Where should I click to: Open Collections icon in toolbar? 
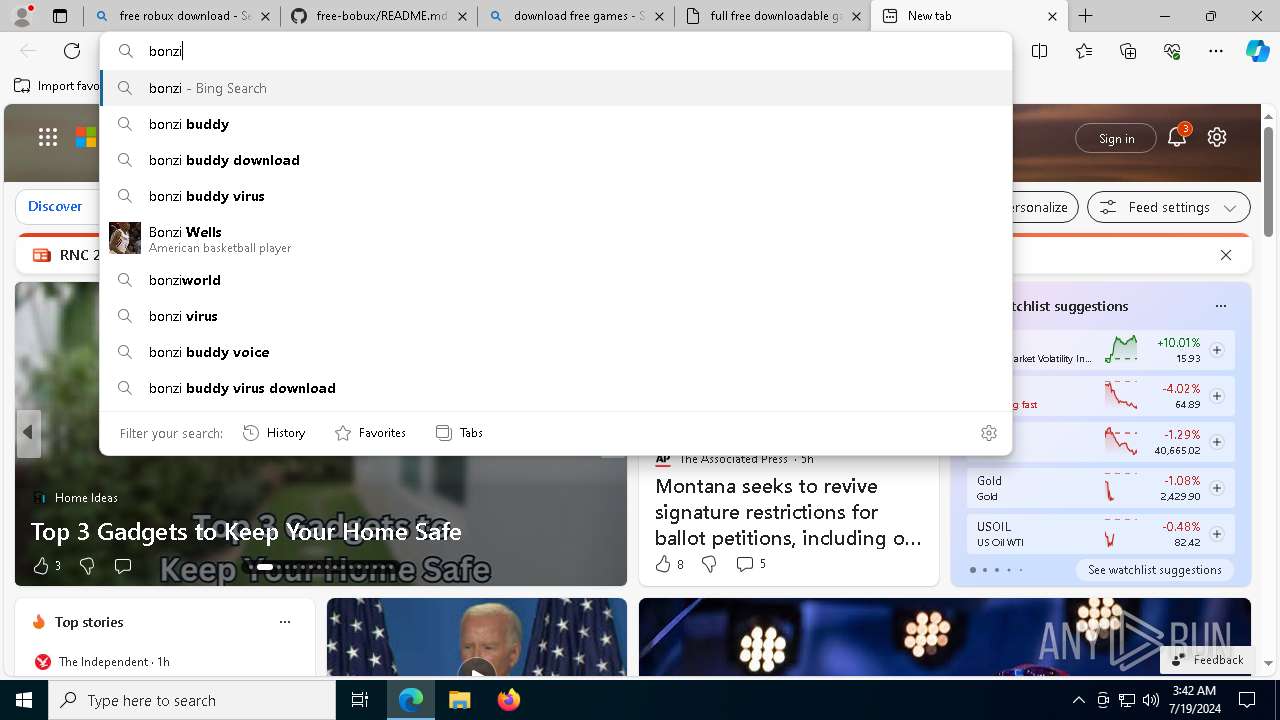tap(1128, 51)
